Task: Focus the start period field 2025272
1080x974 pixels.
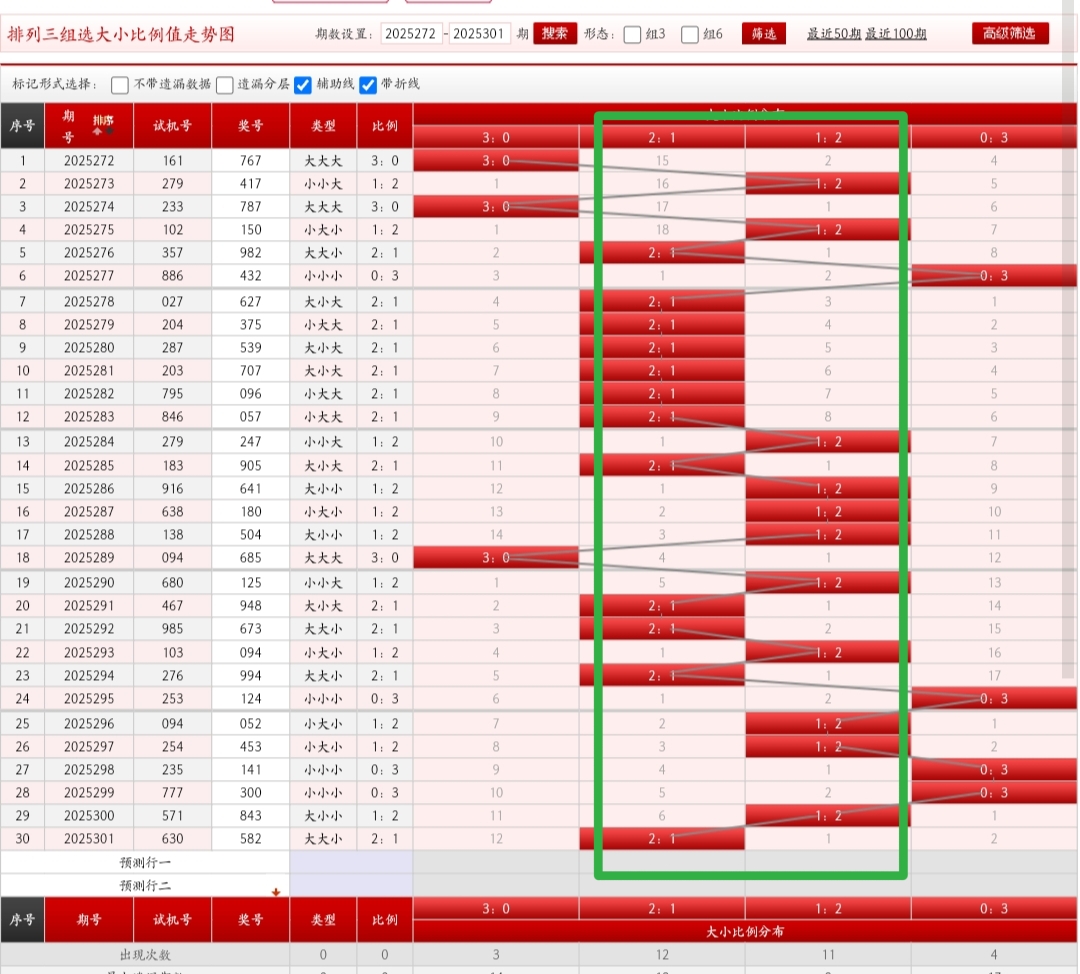Action: (411, 34)
